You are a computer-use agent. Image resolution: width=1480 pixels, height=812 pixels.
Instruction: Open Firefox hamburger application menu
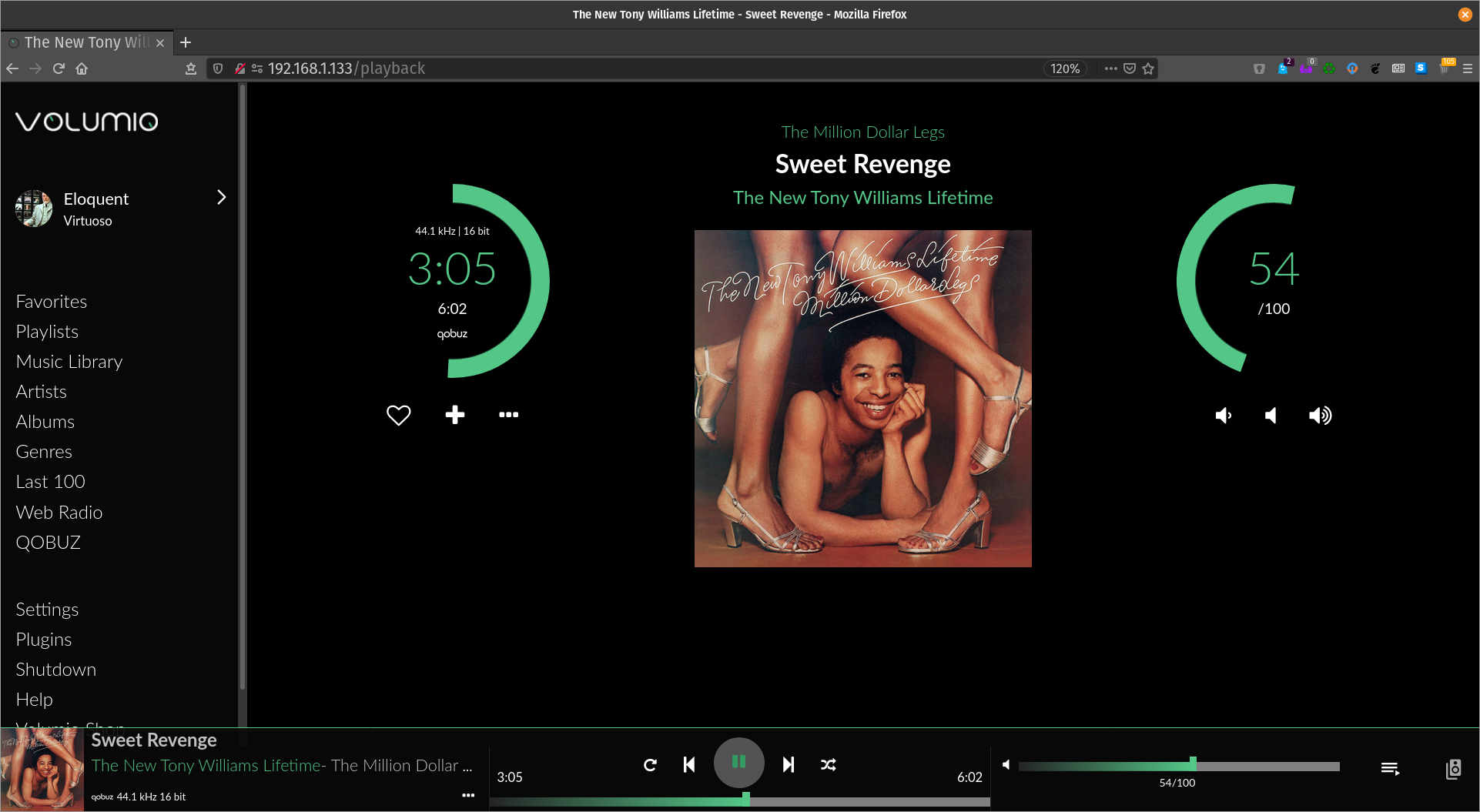(1468, 69)
